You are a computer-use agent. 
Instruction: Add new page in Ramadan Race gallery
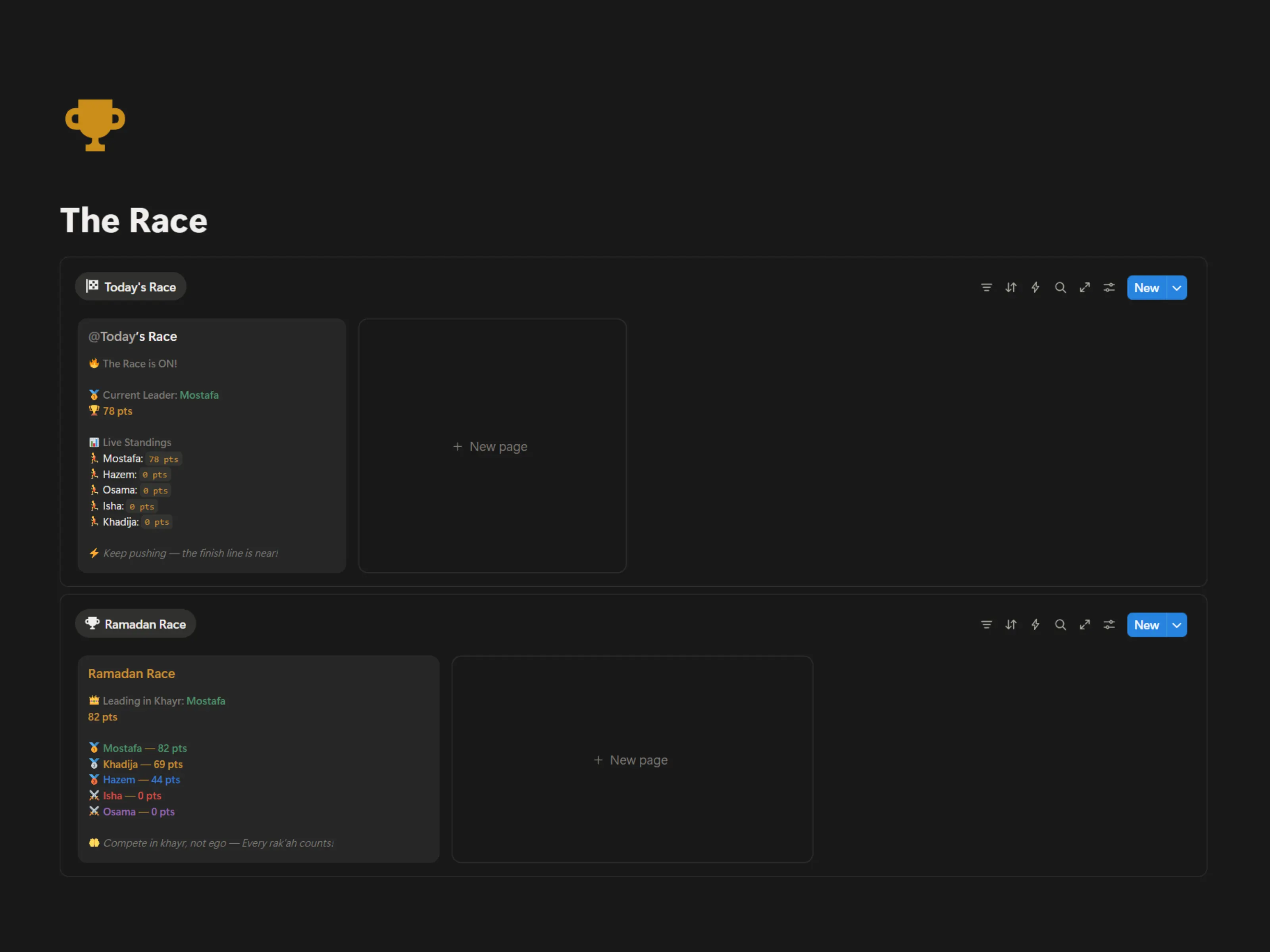click(x=631, y=760)
